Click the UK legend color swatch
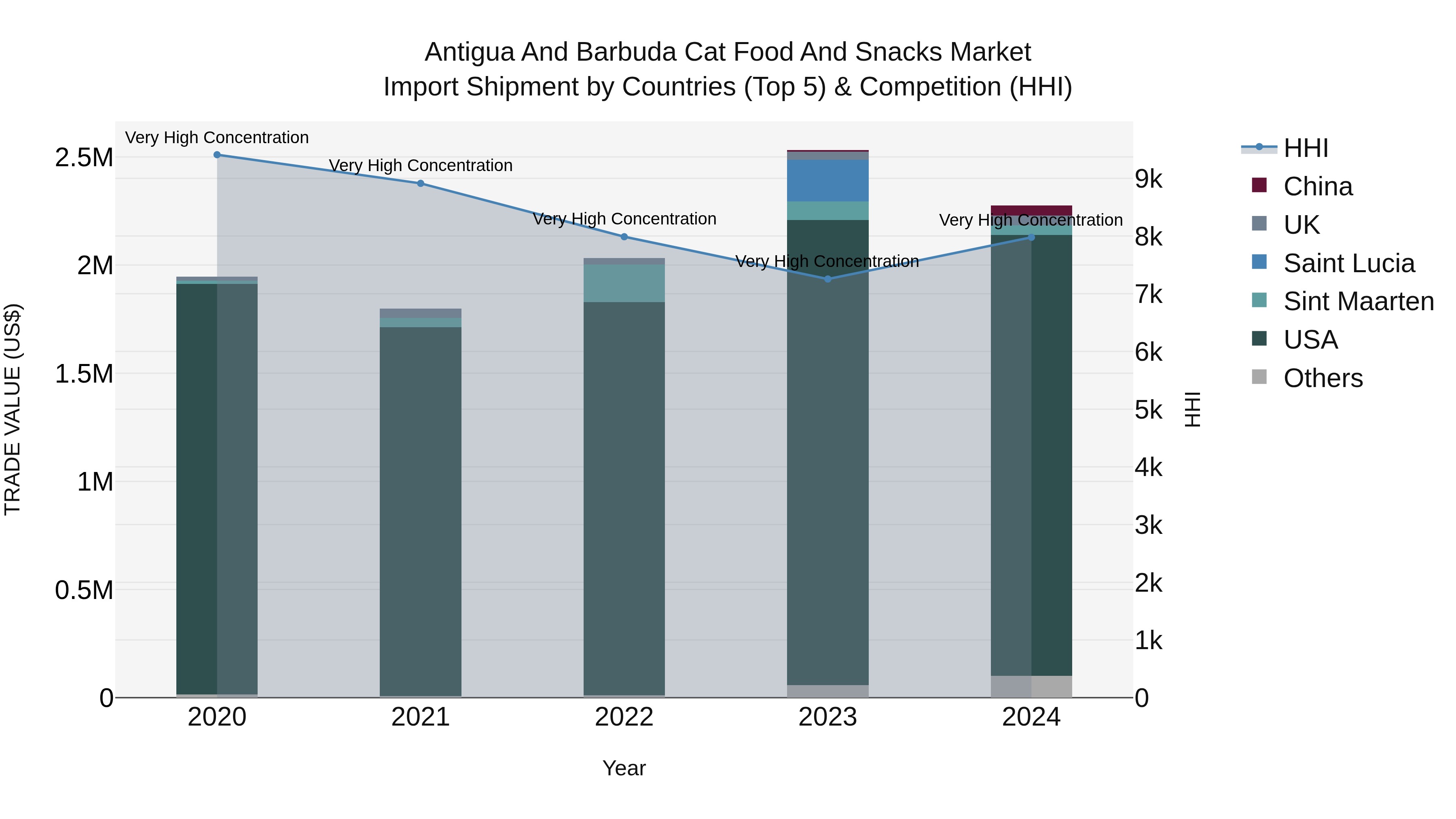 click(1259, 223)
